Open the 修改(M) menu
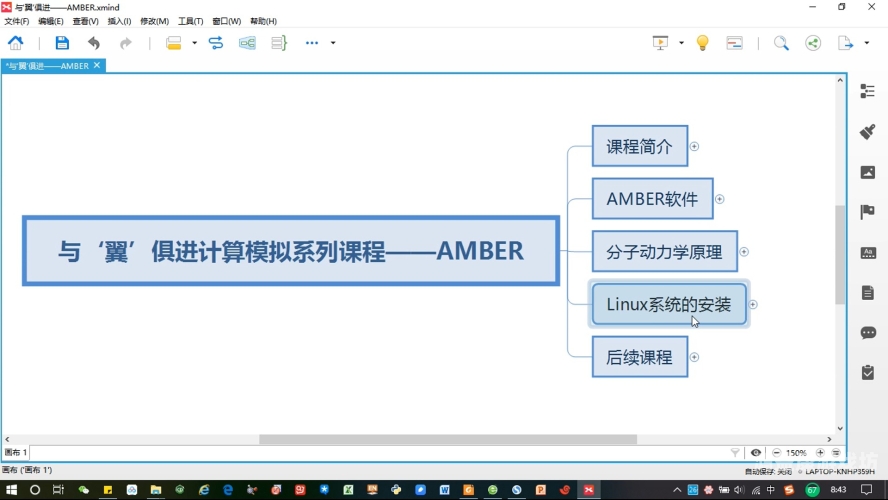Screen dimensions: 888x500 [x=155, y=22]
